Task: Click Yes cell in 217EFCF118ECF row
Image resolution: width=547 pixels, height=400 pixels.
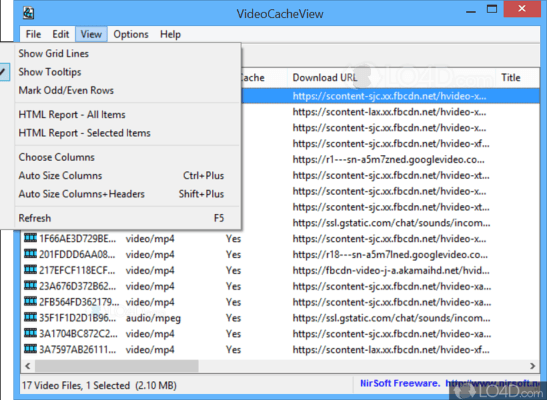Action: 233,271
